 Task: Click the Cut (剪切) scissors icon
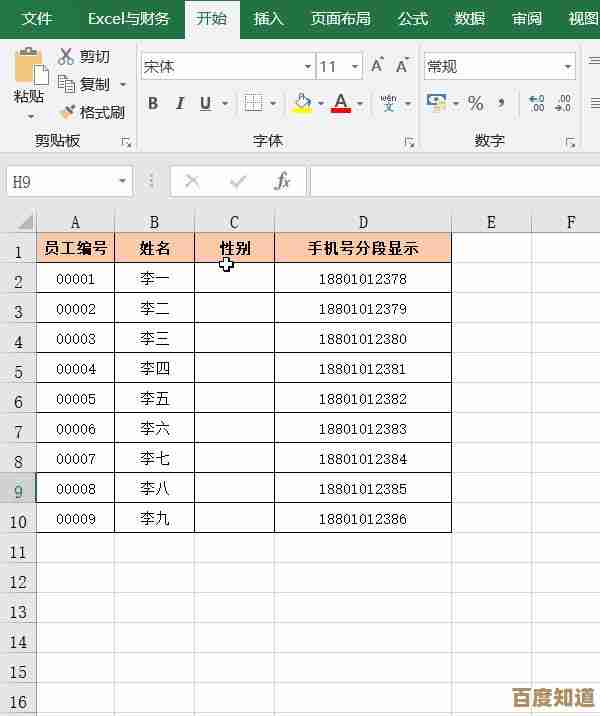tap(67, 57)
